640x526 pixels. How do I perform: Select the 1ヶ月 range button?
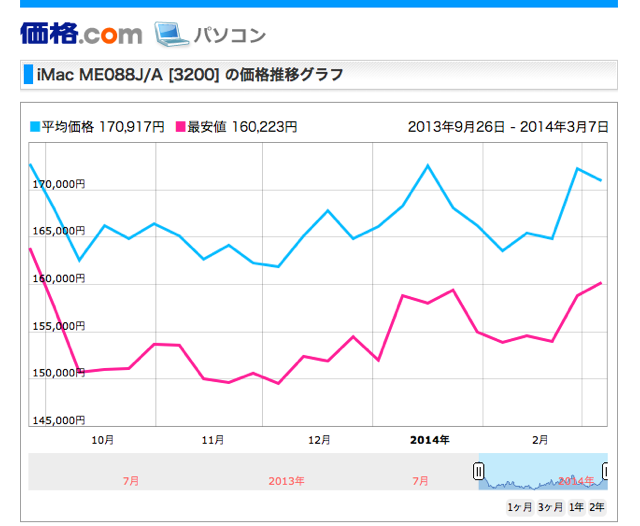tap(520, 507)
